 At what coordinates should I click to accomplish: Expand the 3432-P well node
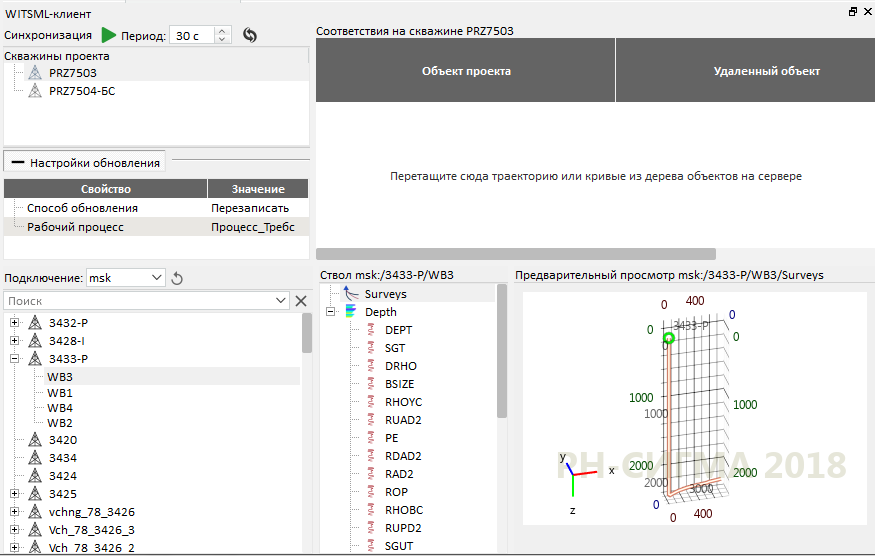click(x=14, y=323)
